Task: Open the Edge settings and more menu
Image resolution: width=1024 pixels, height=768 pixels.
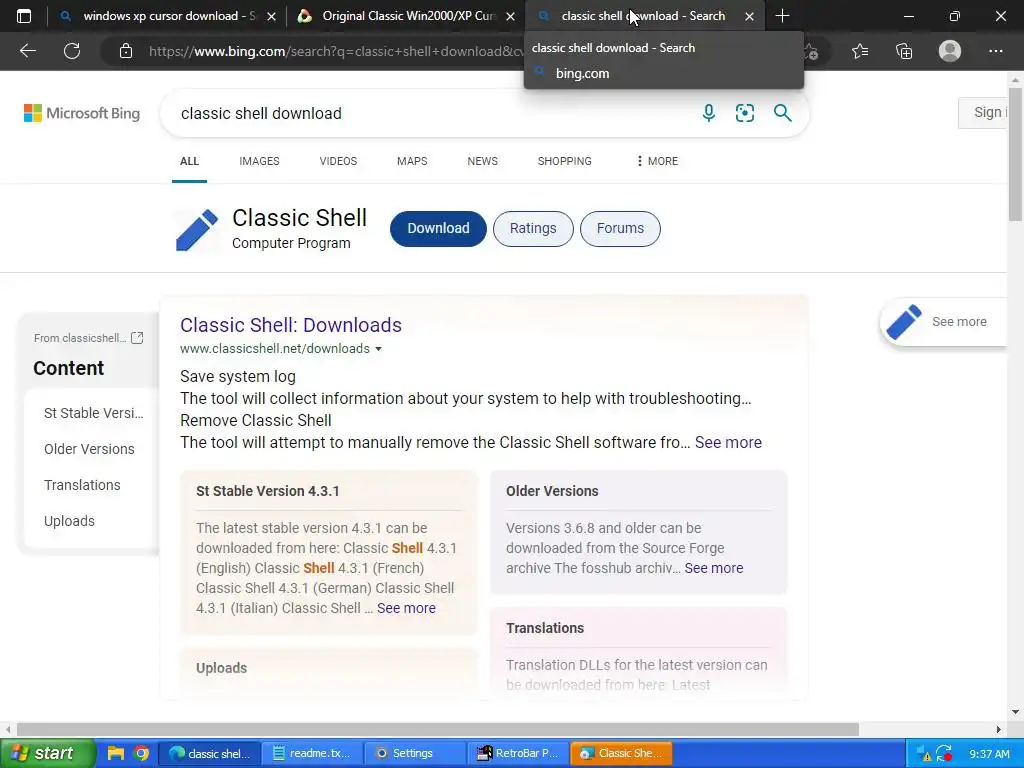Action: (995, 51)
